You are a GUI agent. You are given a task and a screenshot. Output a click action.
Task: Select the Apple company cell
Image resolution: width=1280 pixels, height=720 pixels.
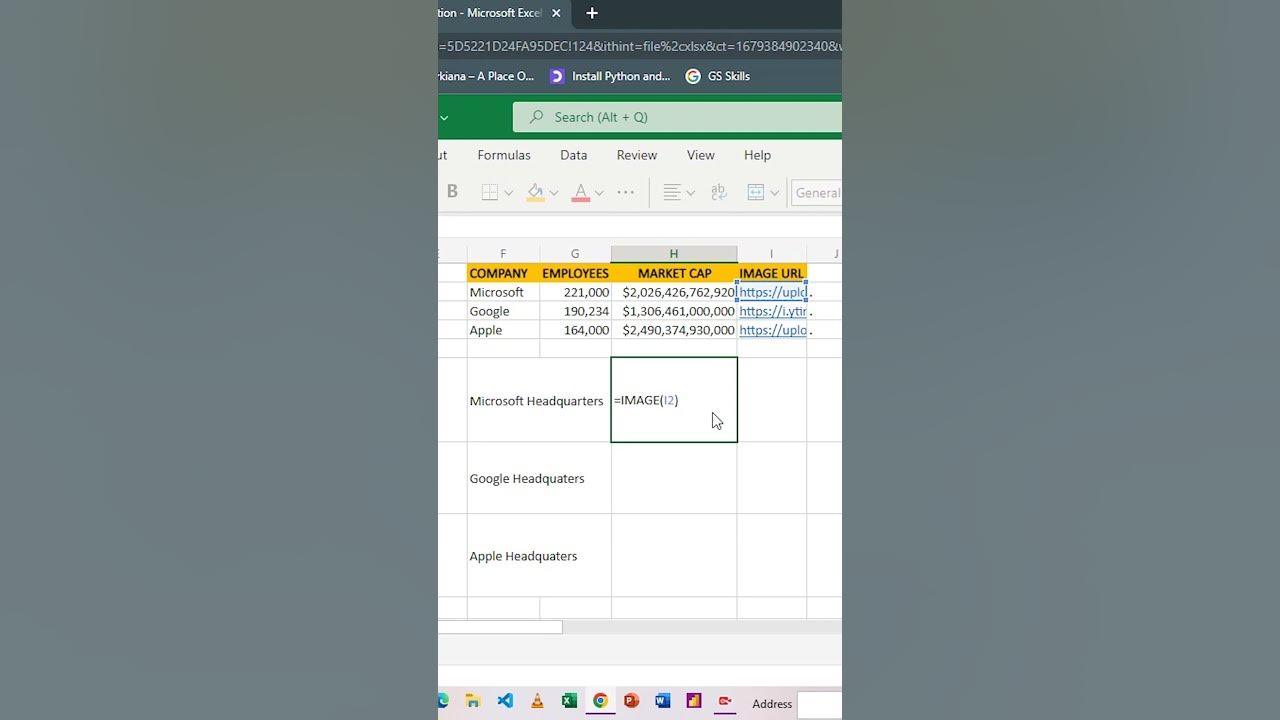(503, 330)
